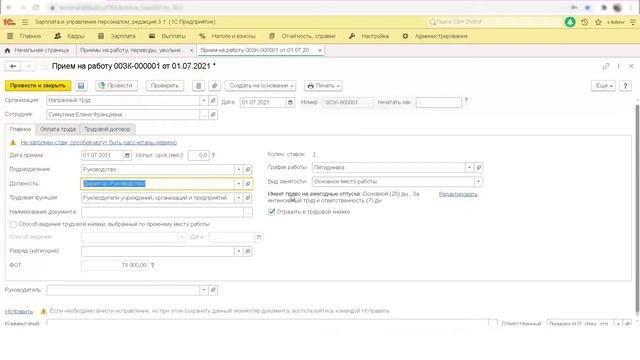
Task: Open favorites star icon in header
Action: point(598,22)
